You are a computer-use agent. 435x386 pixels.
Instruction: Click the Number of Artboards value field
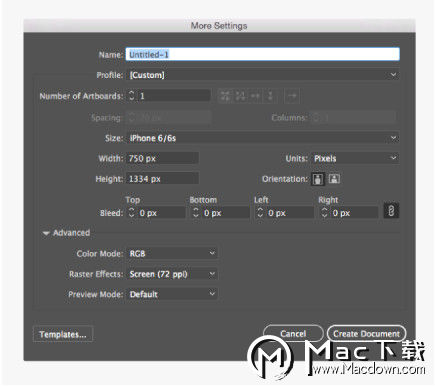174,96
